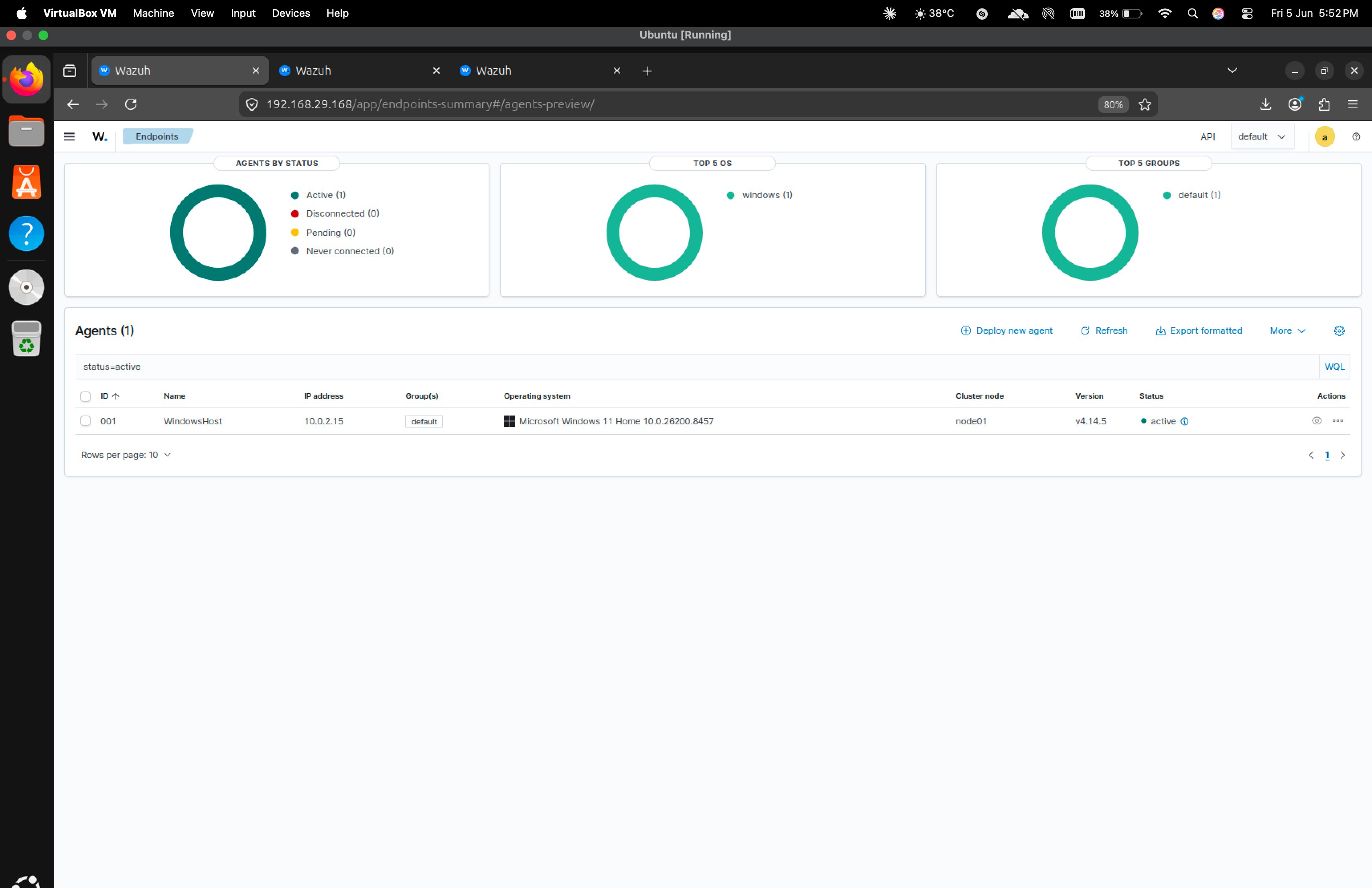The width and height of the screenshot is (1372, 888).
Task: Open Files from Ubuntu dock
Action: point(26,132)
